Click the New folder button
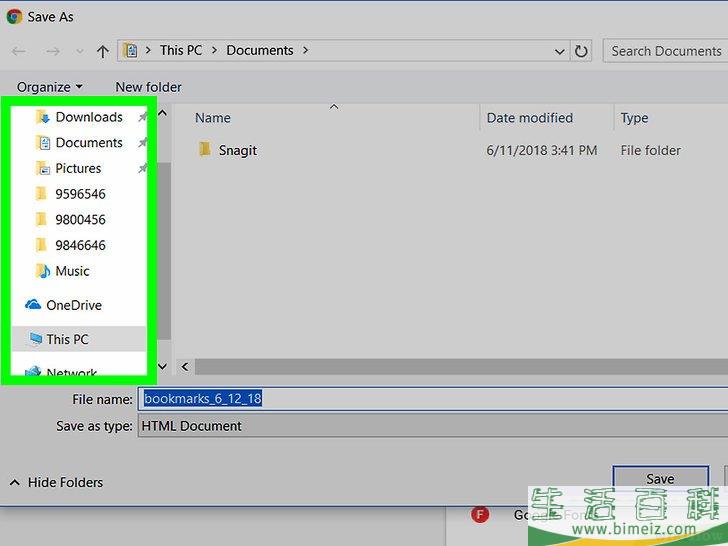 148,87
